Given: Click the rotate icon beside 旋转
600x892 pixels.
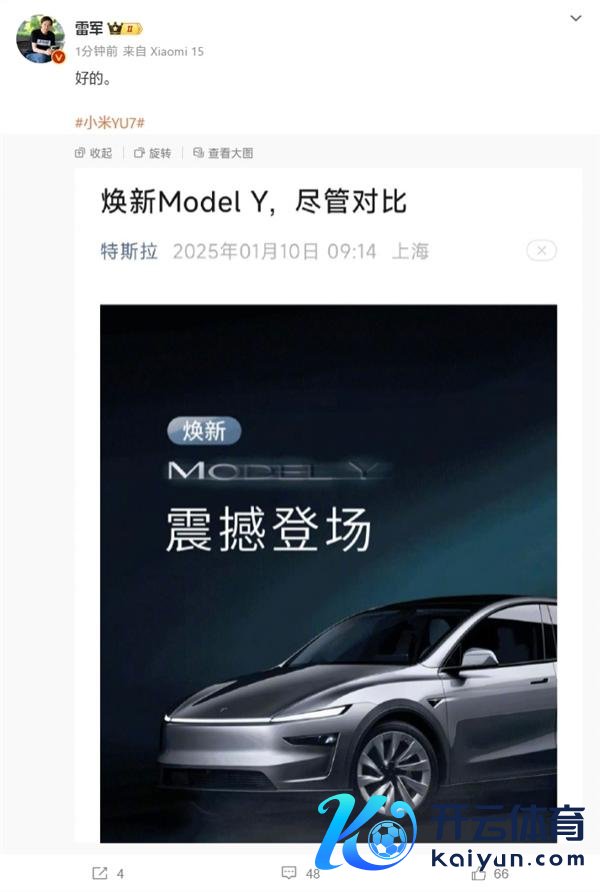Looking at the screenshot, I should coord(139,153).
